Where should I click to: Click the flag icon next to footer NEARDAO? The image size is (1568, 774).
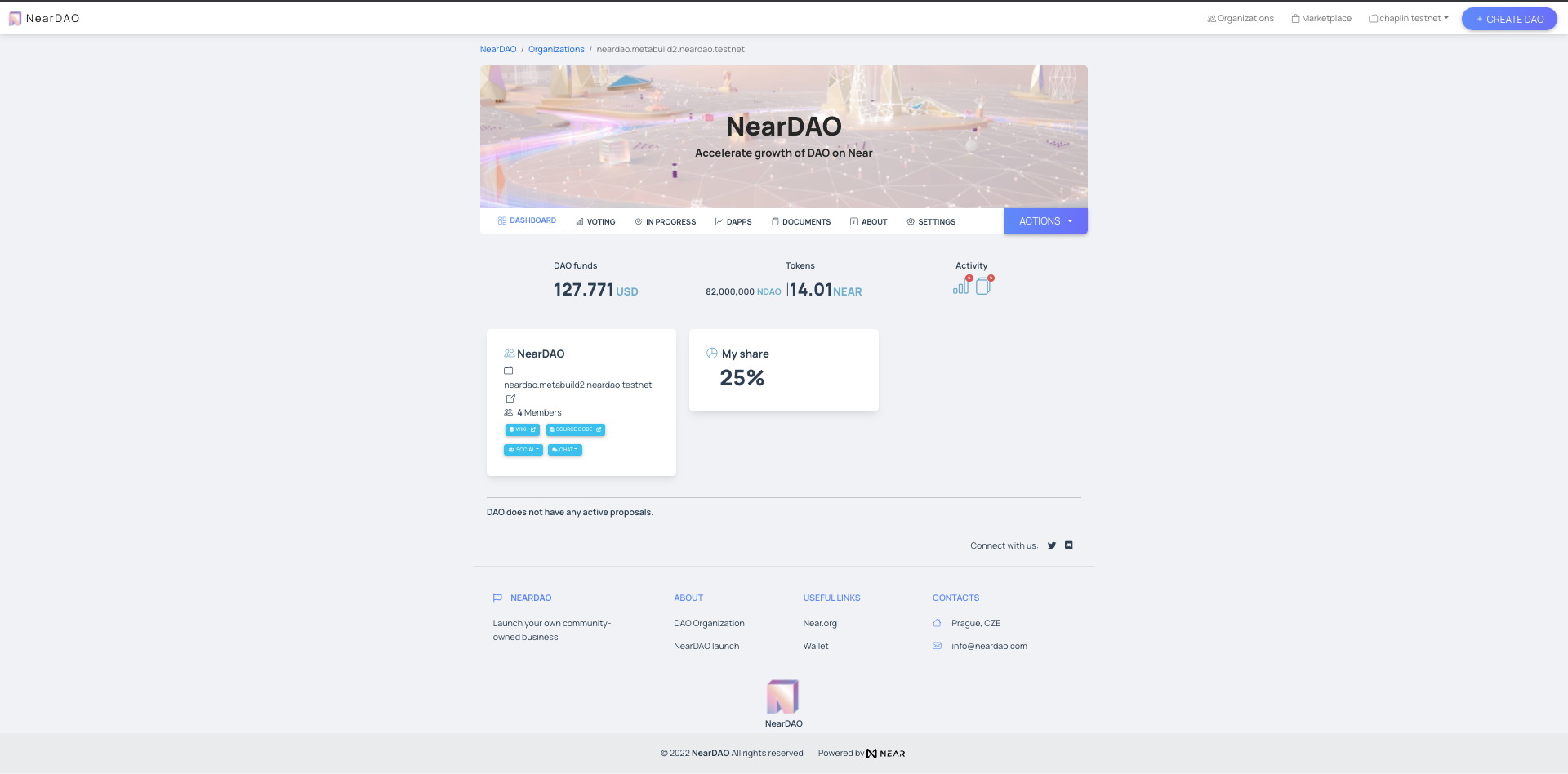(497, 598)
